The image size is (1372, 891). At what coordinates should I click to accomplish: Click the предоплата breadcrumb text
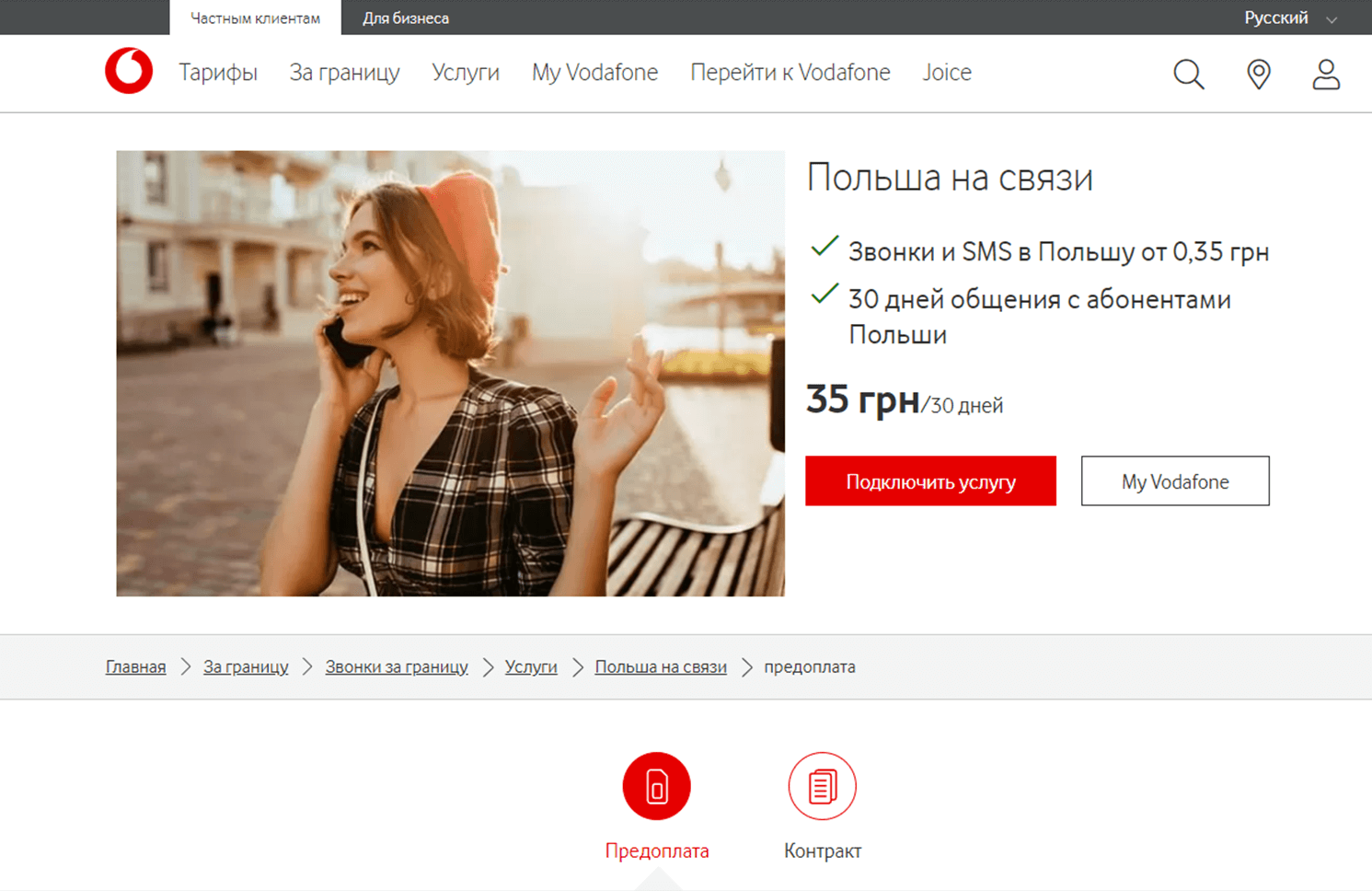click(x=810, y=666)
